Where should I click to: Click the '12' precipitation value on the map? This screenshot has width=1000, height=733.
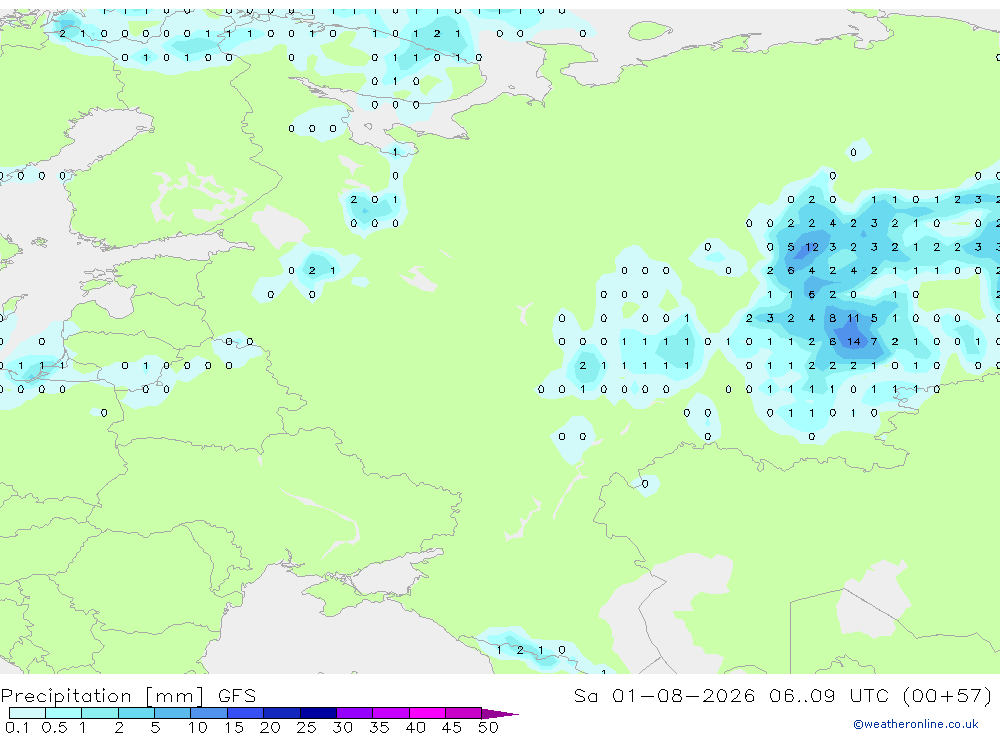[x=811, y=247]
